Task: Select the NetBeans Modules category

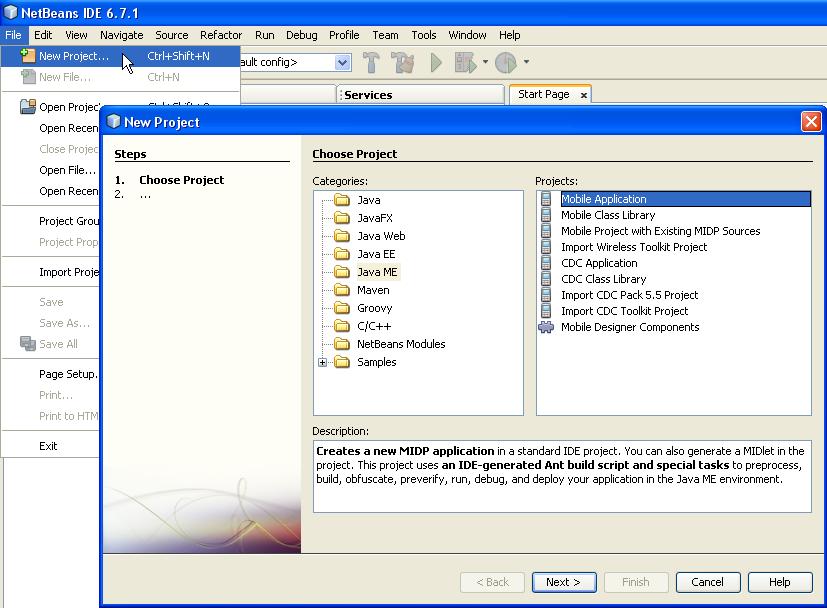Action: (401, 344)
